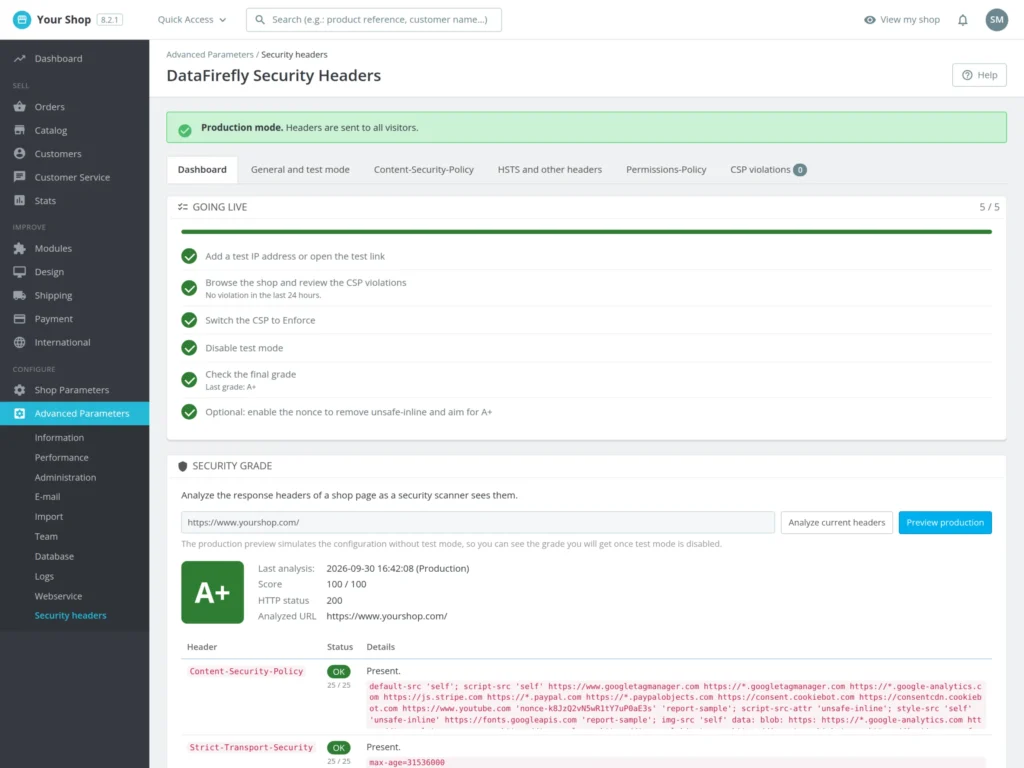Image resolution: width=1024 pixels, height=768 pixels.
Task: Click the Content-Security-Policy header name
Action: tap(246, 671)
